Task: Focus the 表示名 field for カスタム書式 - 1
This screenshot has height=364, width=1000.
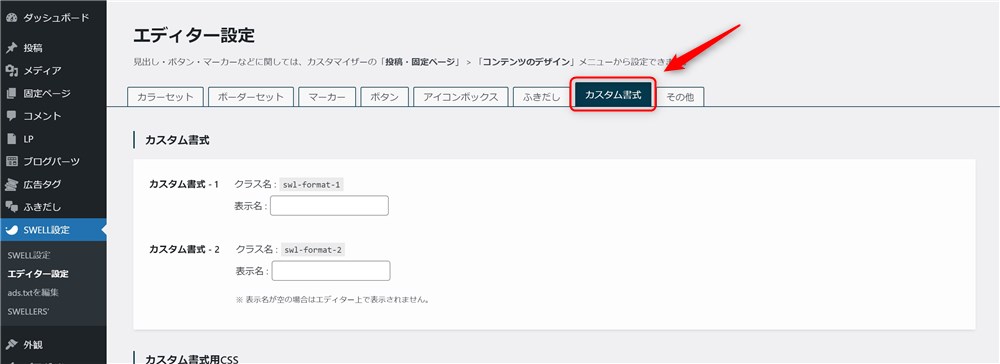Action: 329,205
